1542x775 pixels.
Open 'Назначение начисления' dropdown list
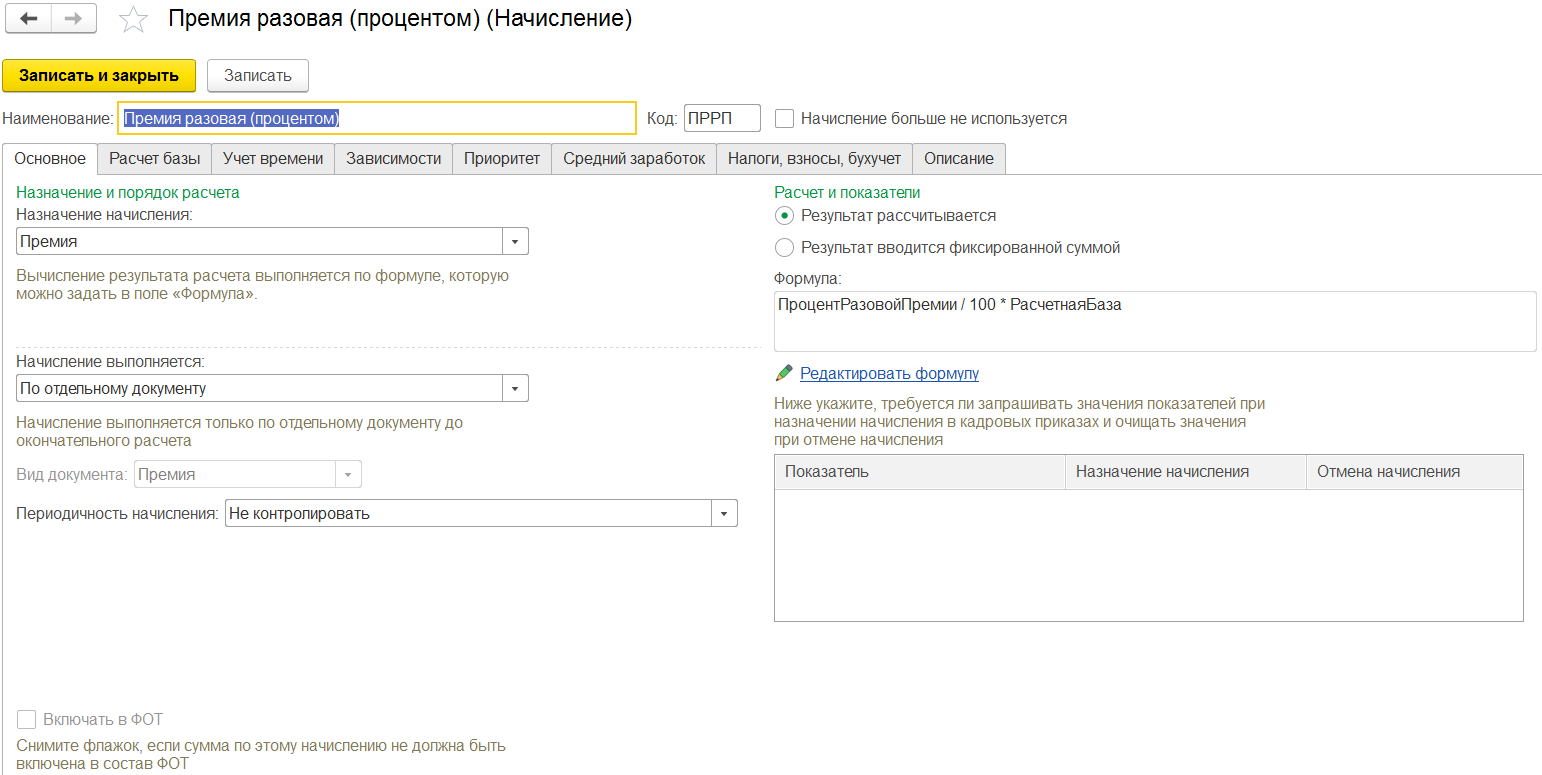pyautogui.click(x=515, y=242)
